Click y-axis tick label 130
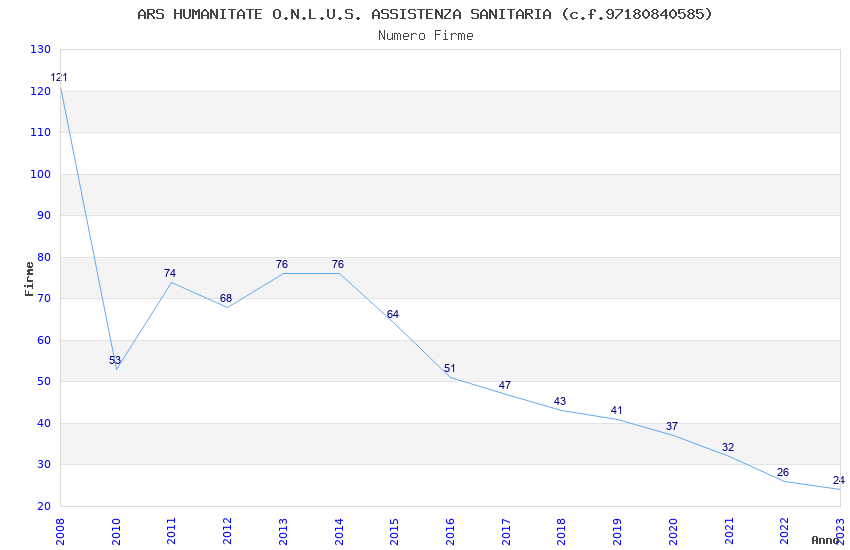 click(x=41, y=49)
